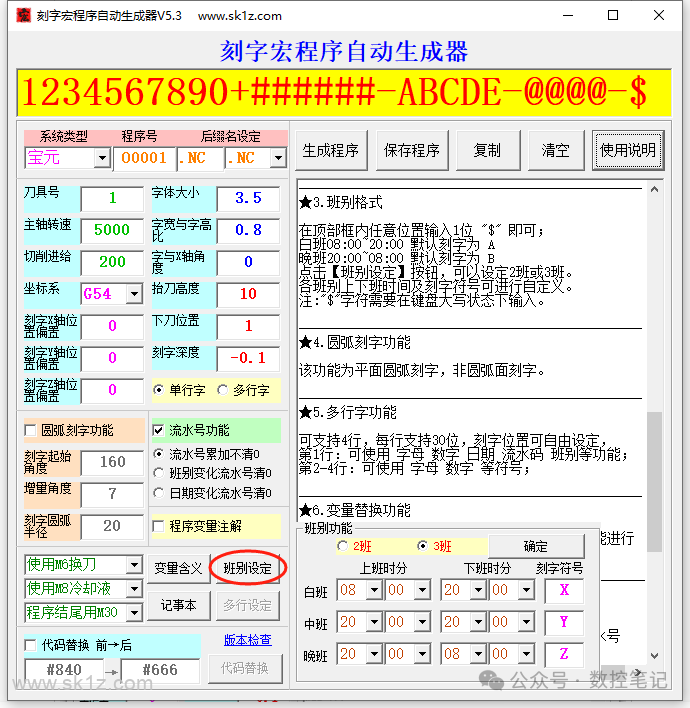The height and width of the screenshot is (708, 690).
Task: Choose the 2班 radio option
Action: tap(343, 546)
